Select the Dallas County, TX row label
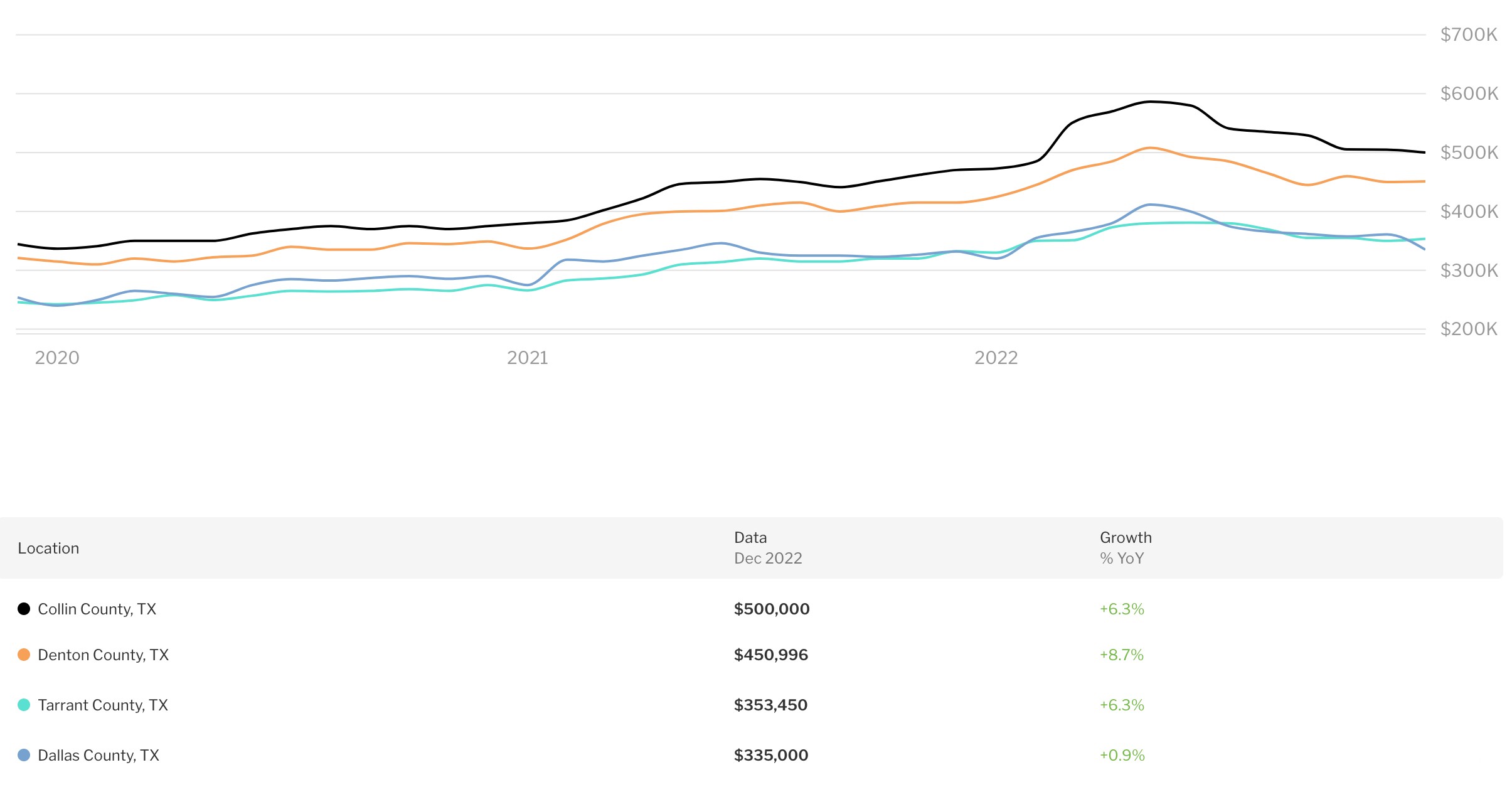The width and height of the screenshot is (1512, 787). [98, 755]
